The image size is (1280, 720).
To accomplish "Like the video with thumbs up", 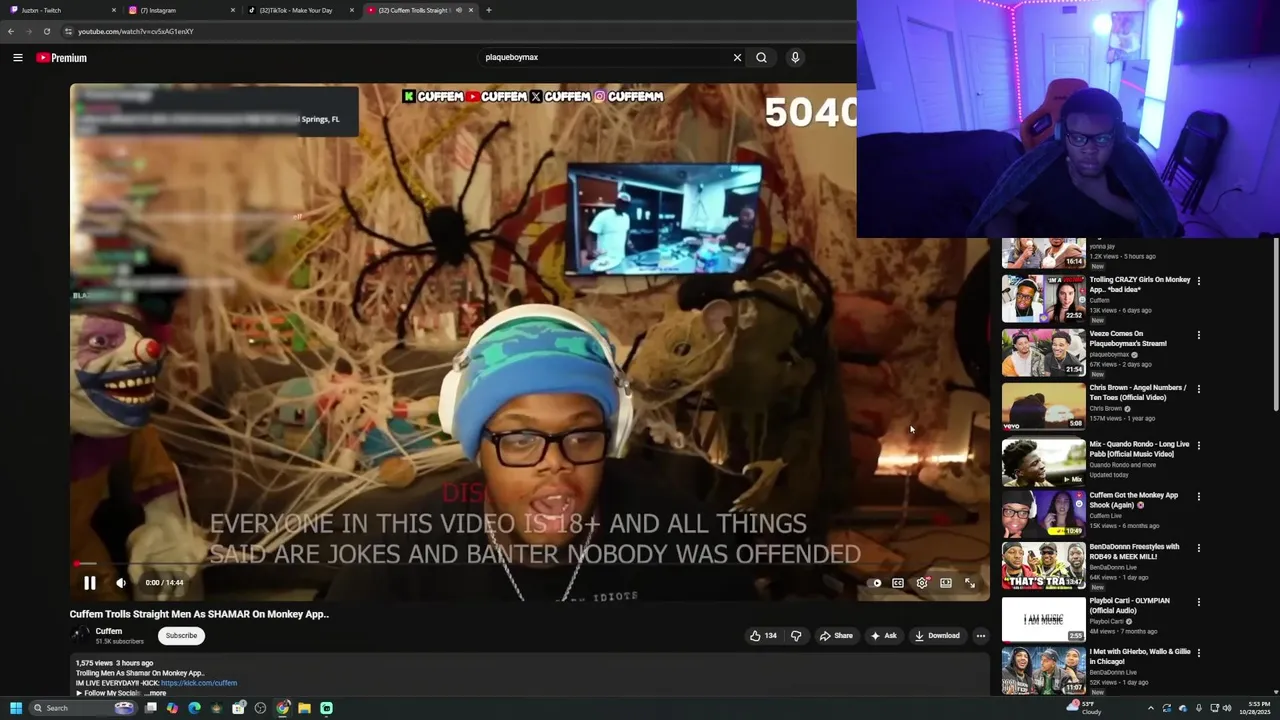I will pyautogui.click(x=764, y=636).
